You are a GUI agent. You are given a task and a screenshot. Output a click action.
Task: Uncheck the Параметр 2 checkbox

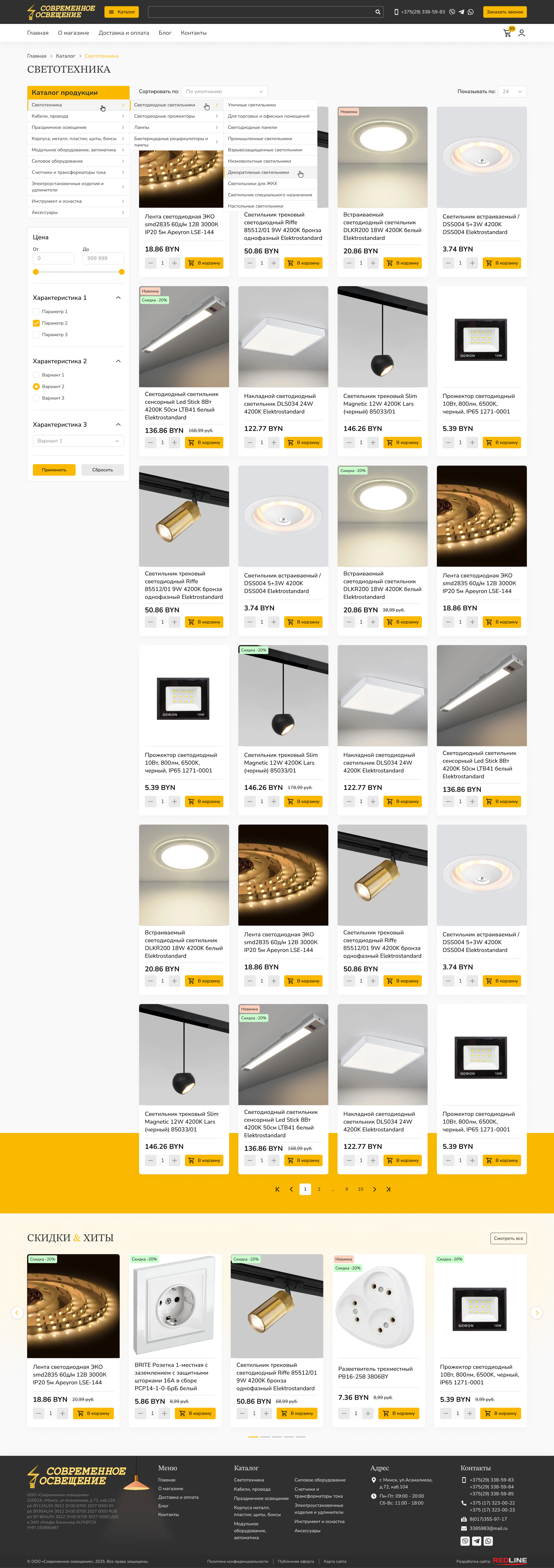36,323
